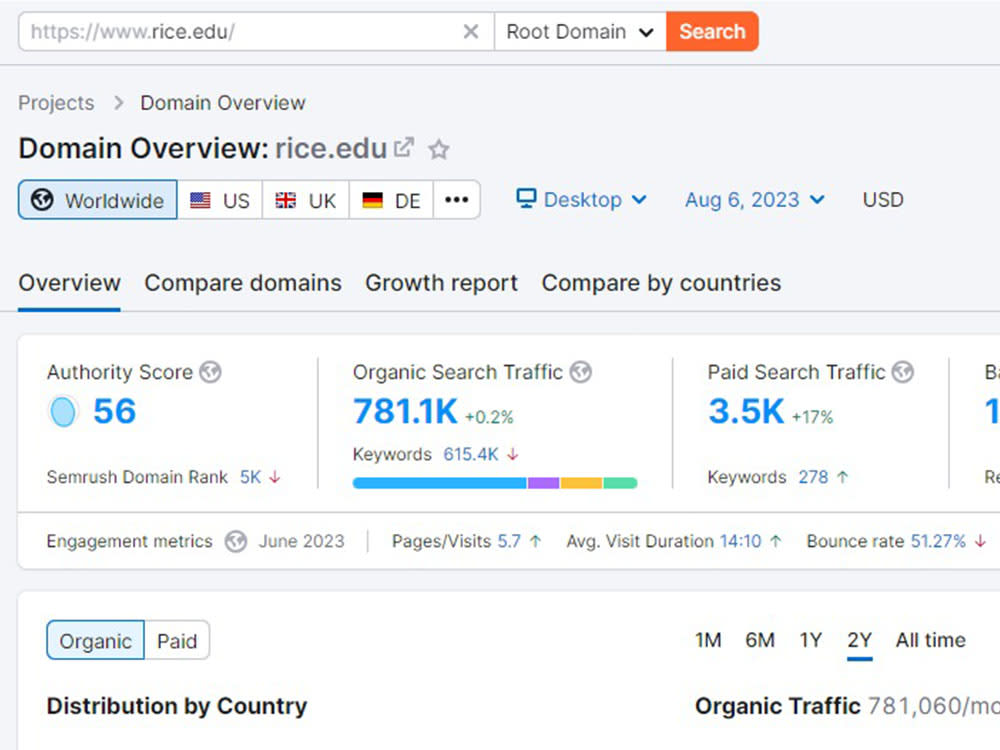The height and width of the screenshot is (750, 1000).
Task: Click the Domain Overview breadcrumb
Action: pyautogui.click(x=223, y=103)
